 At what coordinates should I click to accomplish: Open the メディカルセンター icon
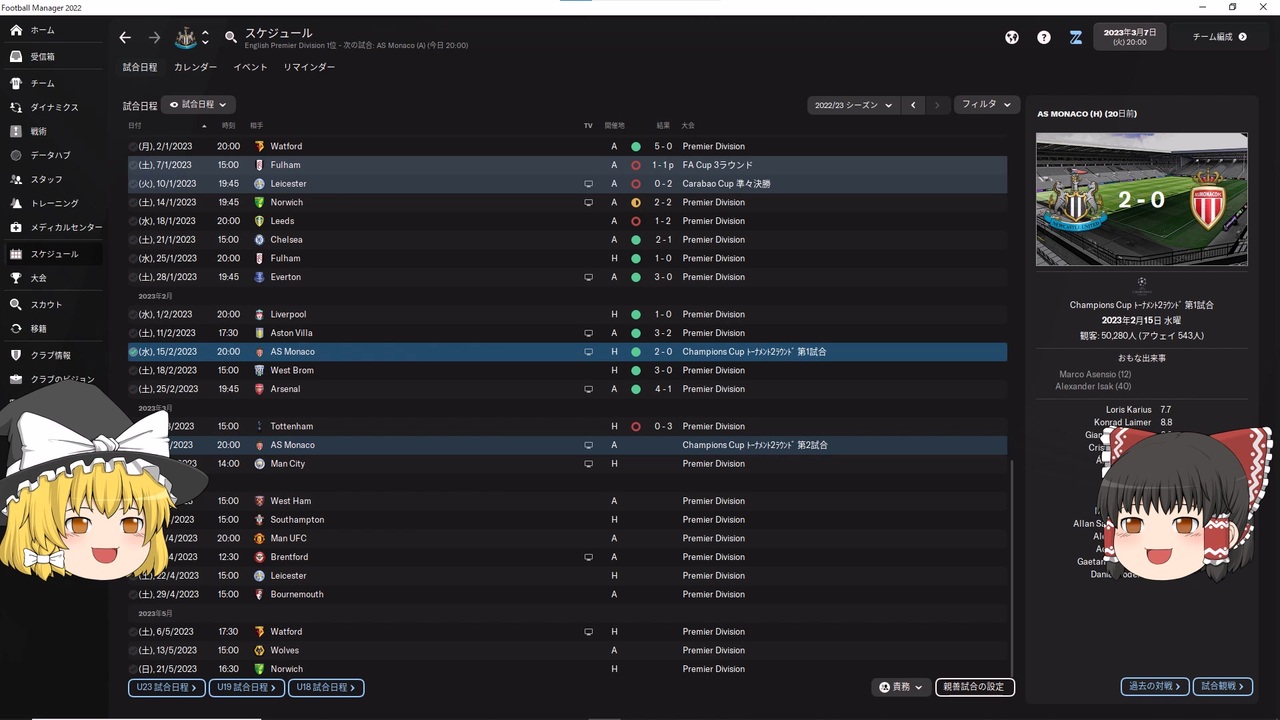point(16,227)
